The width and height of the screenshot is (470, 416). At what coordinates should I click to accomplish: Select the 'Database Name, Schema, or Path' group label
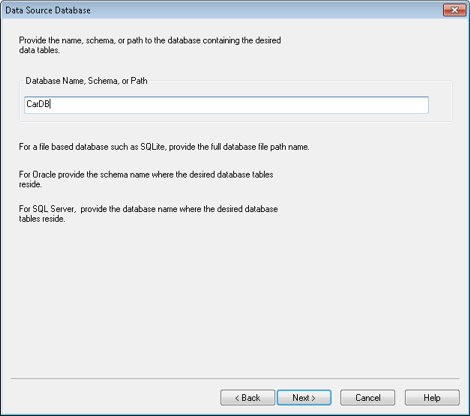pos(86,81)
